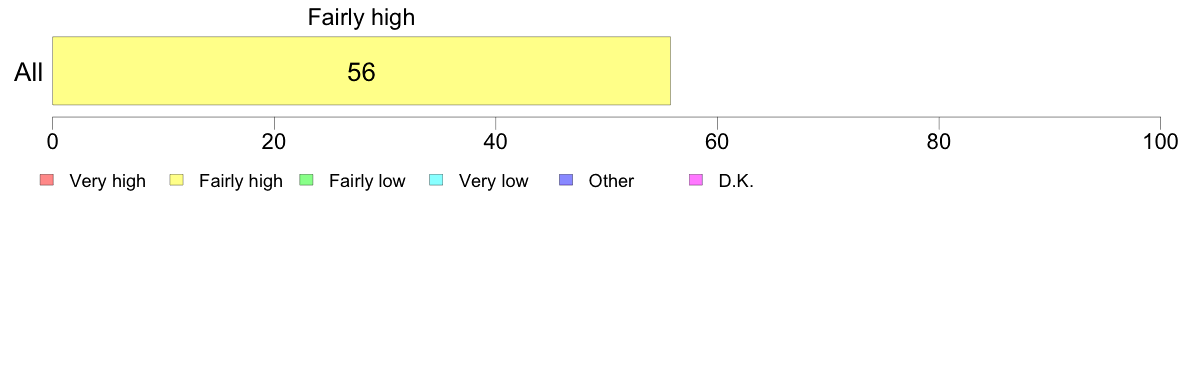Click the Fairly high legend label
The height and width of the screenshot is (368, 1188).
coord(241,181)
